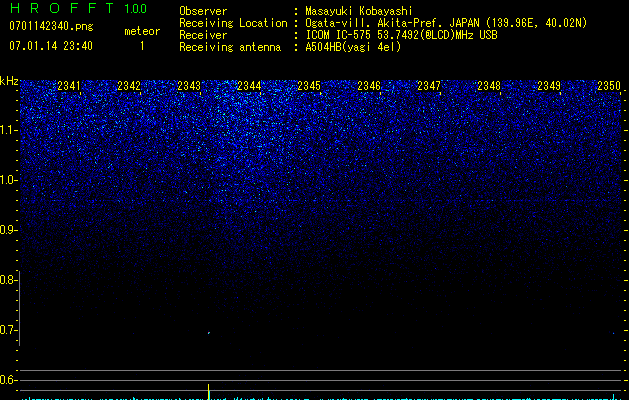Select the 2345 time marker
This screenshot has height=400, width=629.
(x=309, y=86)
